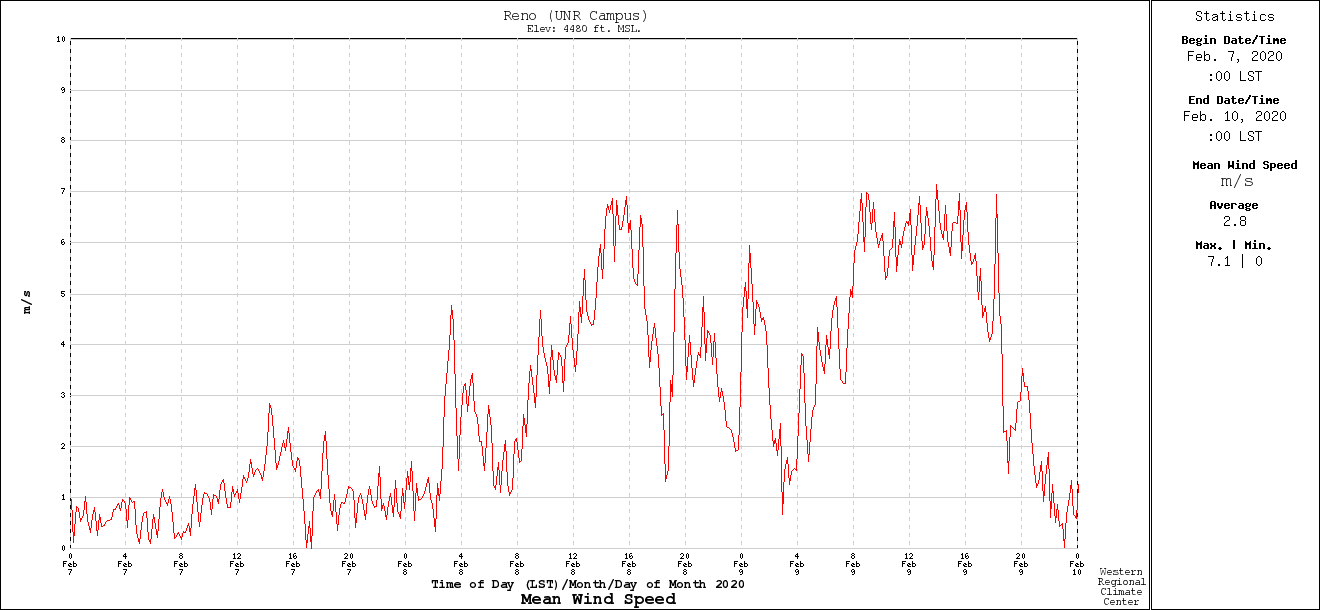1320x610 pixels.
Task: Select the begin date "Feb. 7, 2020"
Action: [x=1234, y=57]
